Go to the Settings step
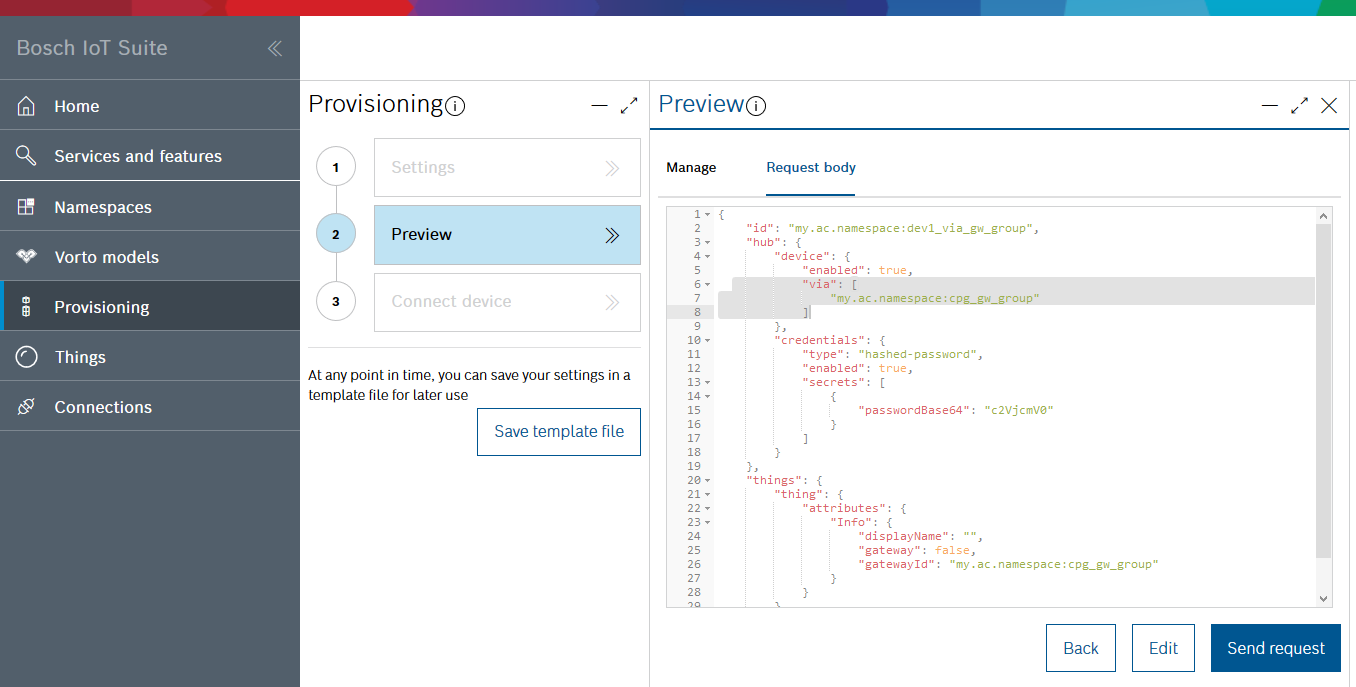The height and width of the screenshot is (687, 1356). pos(507,167)
